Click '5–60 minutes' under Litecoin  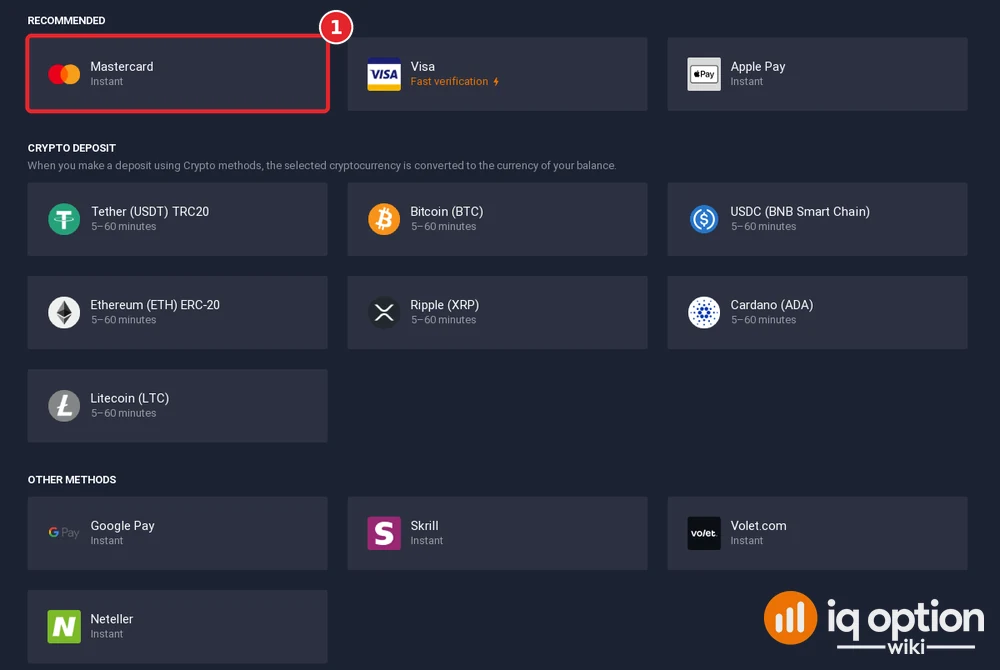click(x=123, y=413)
